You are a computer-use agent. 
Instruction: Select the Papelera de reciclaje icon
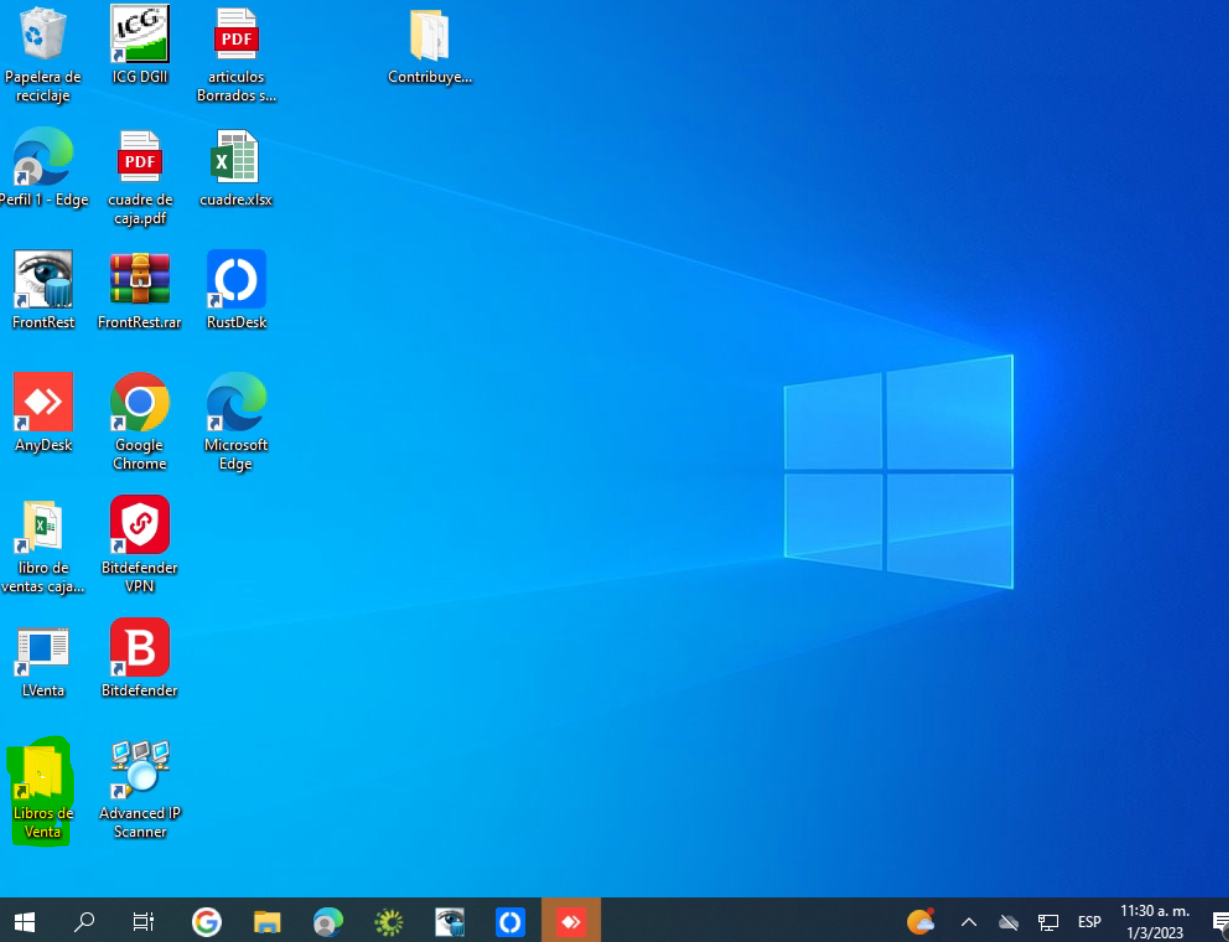pyautogui.click(x=43, y=55)
